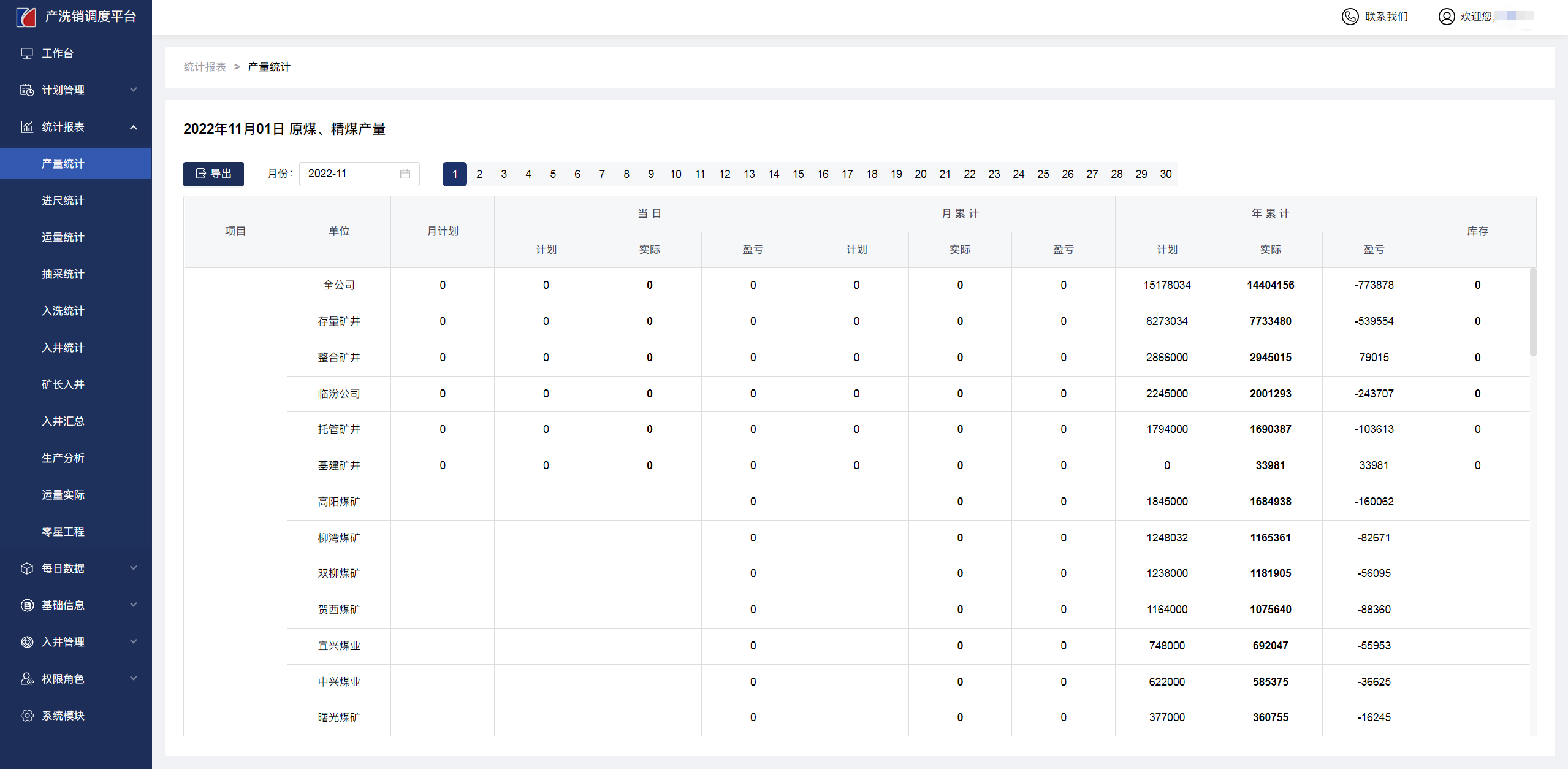Click 统计报表 breadcrumb link

tap(205, 67)
